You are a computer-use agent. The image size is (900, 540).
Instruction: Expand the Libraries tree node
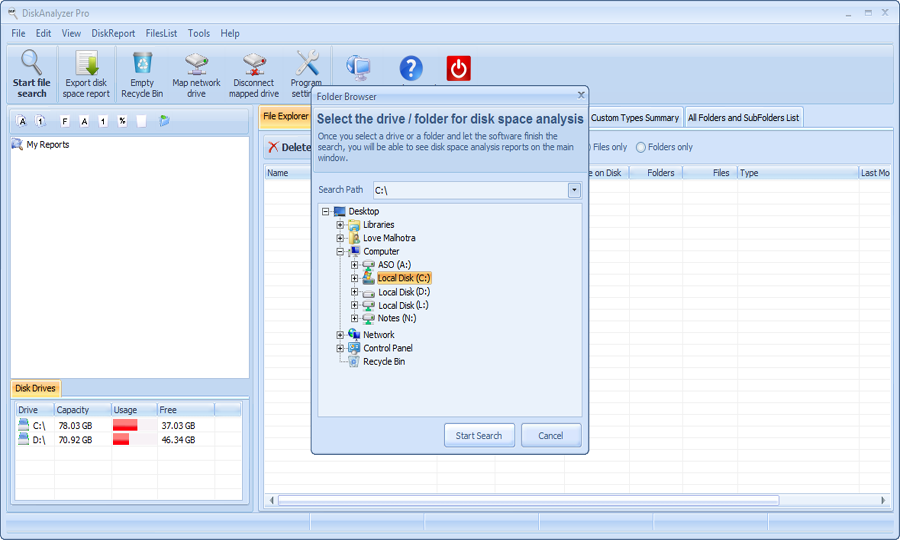coord(340,225)
